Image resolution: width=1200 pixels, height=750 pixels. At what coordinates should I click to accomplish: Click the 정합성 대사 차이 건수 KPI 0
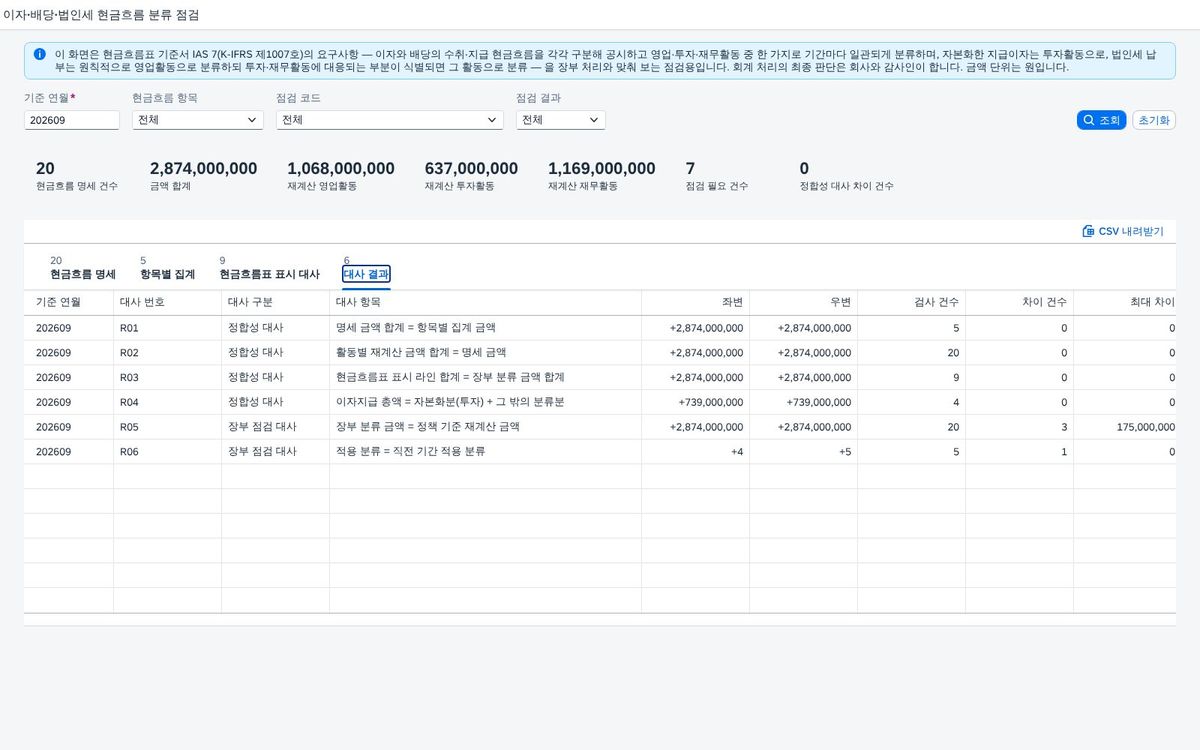point(804,169)
